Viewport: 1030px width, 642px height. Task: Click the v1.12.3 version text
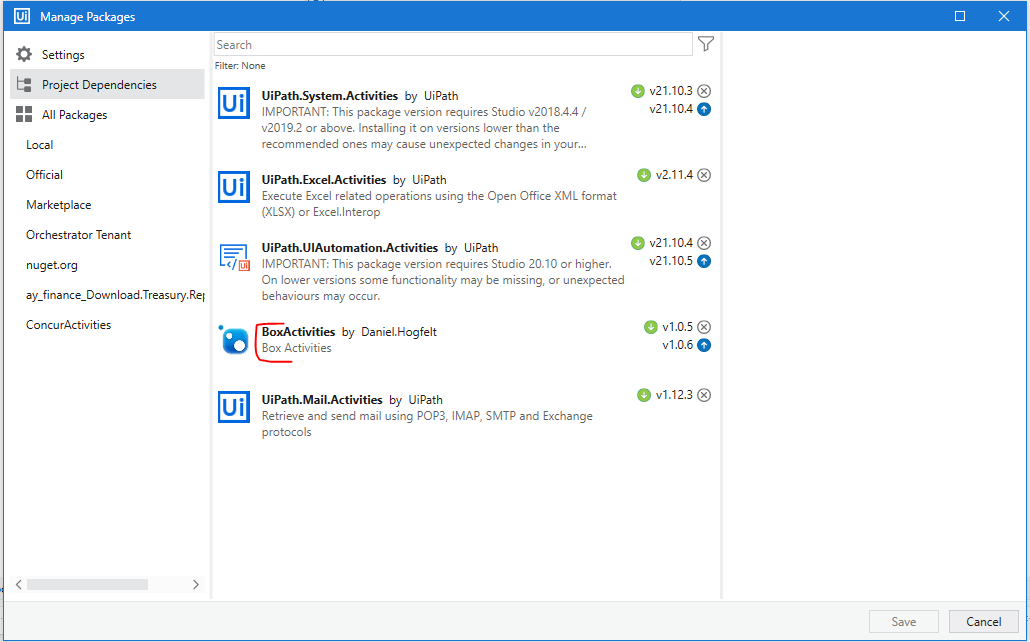click(674, 395)
